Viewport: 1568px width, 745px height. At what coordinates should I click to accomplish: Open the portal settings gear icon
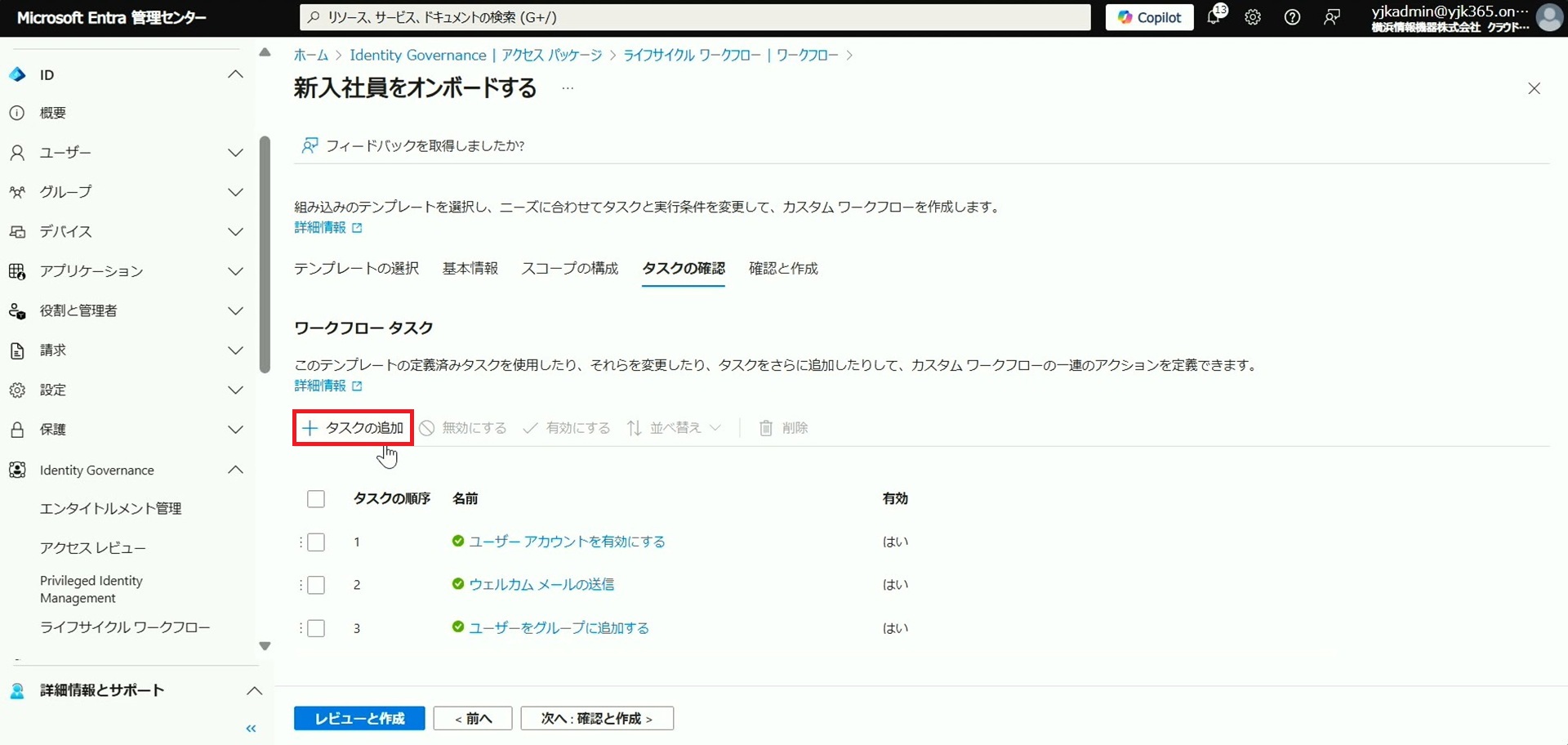[x=1253, y=17]
